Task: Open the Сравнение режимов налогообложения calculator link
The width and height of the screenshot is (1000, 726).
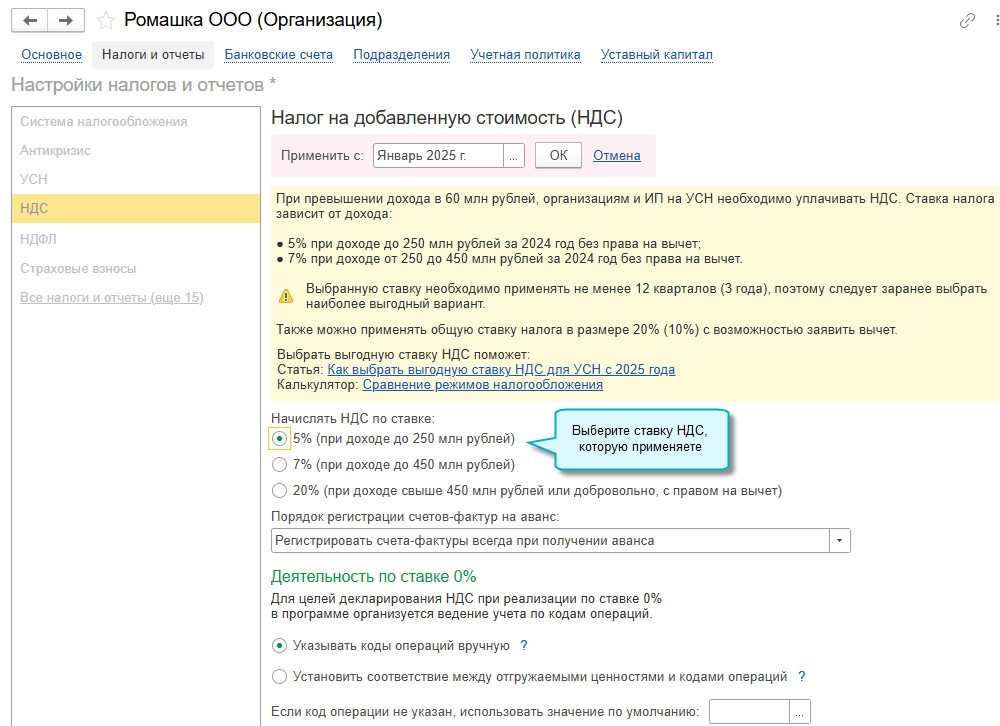Action: point(482,384)
